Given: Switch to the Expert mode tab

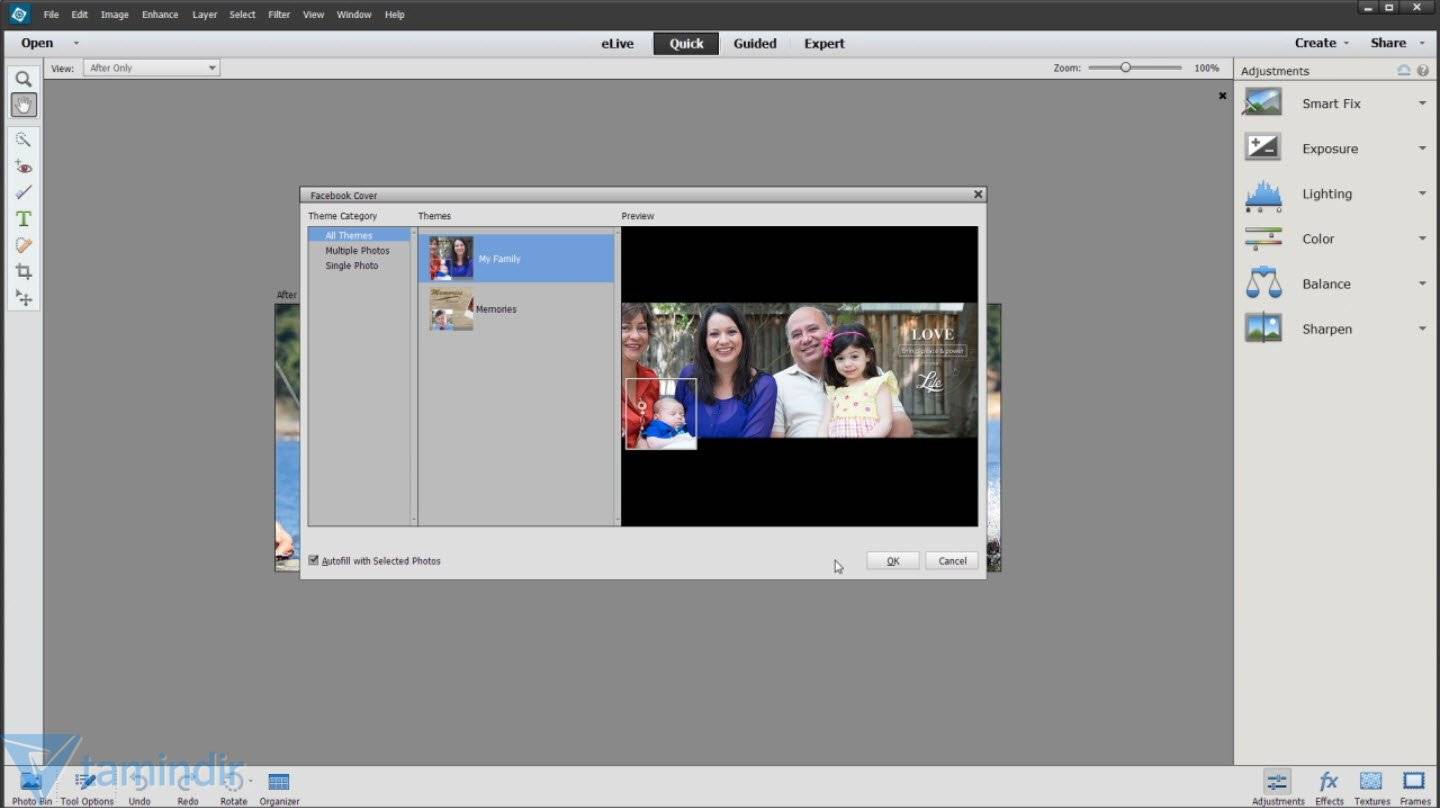Looking at the screenshot, I should [824, 43].
